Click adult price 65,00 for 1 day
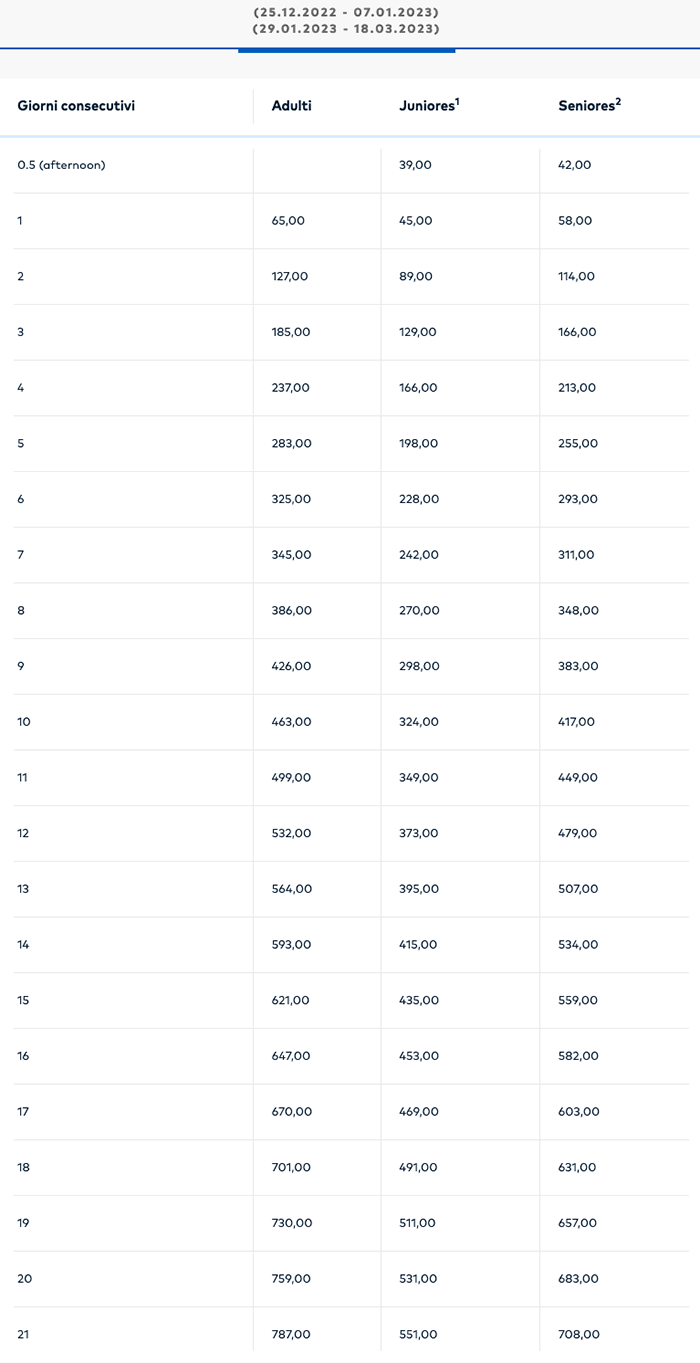This screenshot has width=700, height=1363. (x=288, y=221)
